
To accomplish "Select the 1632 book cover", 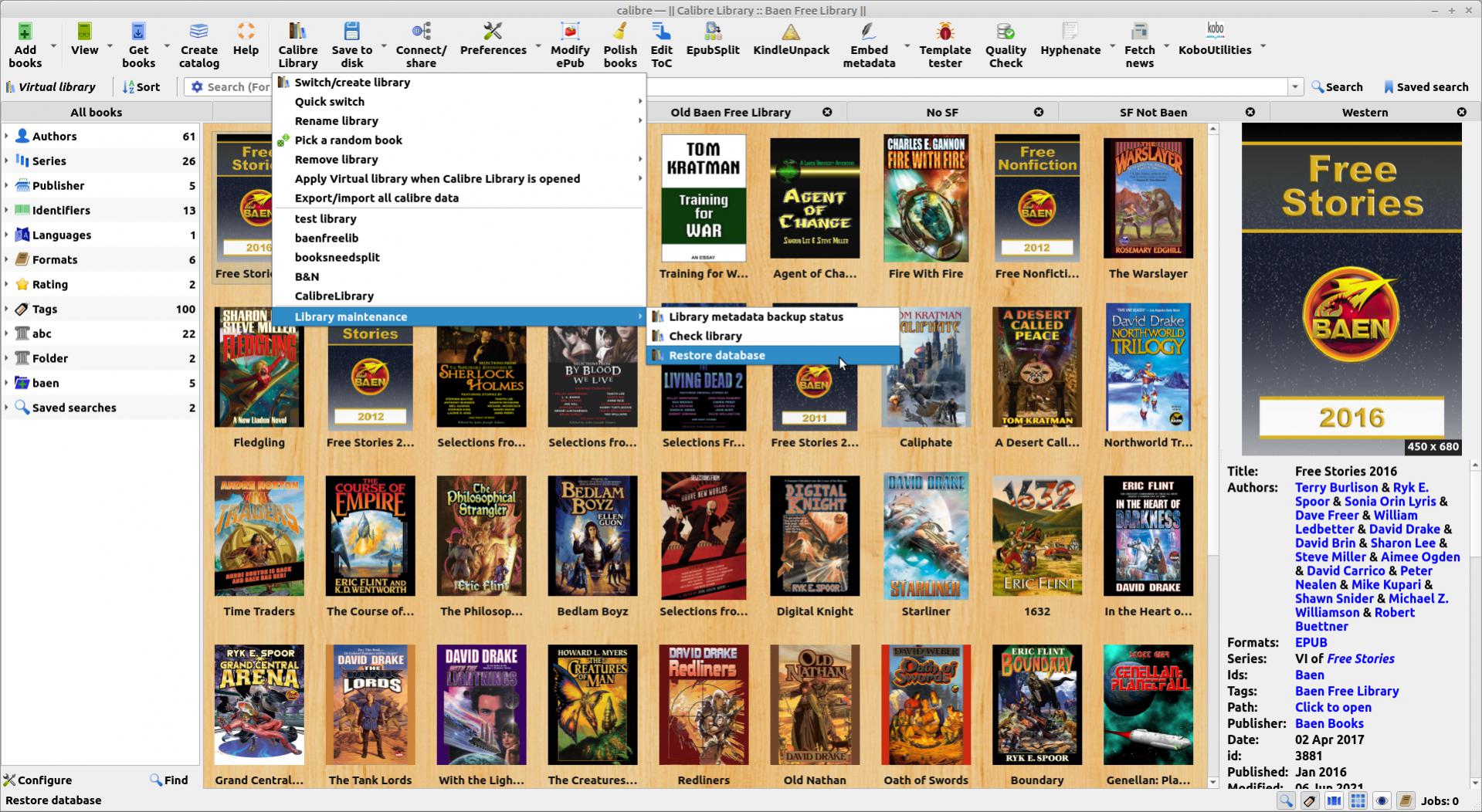I will click(1036, 536).
